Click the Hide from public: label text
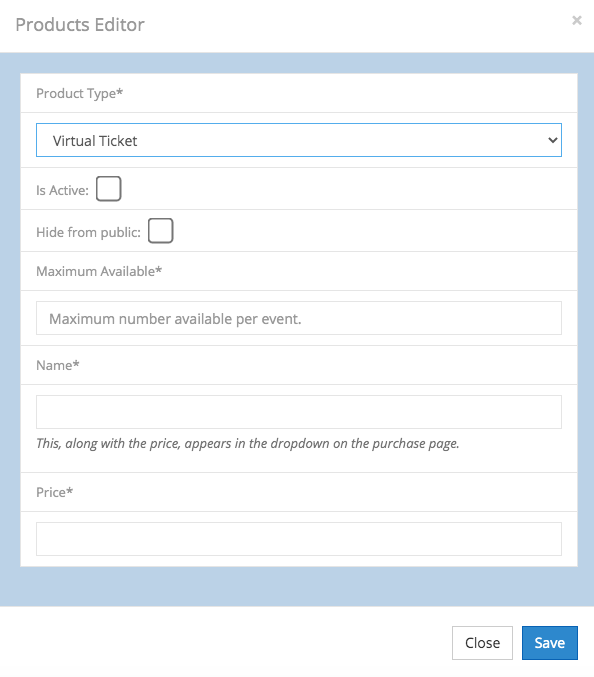Viewport: 594px width, 677px height. coord(88,232)
